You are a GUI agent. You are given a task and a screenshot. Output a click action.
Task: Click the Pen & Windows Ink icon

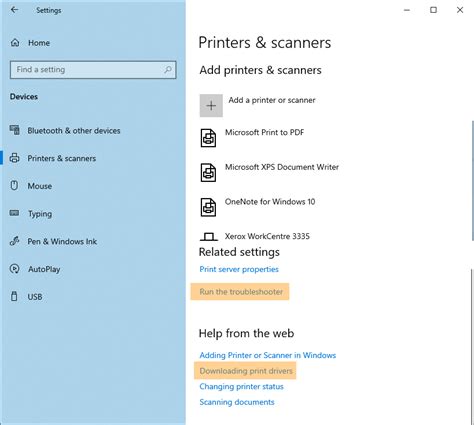click(14, 241)
